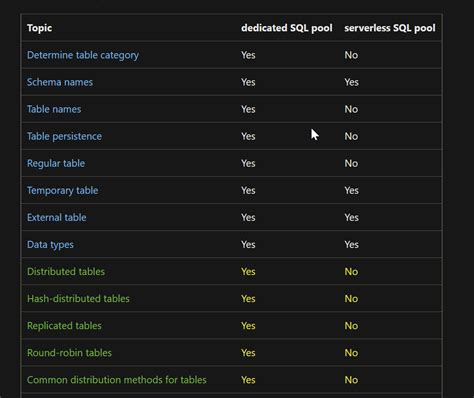Viewport: 474px width, 398px height.
Task: Select dedicated Yes cell in Table names row
Action: pos(248,109)
